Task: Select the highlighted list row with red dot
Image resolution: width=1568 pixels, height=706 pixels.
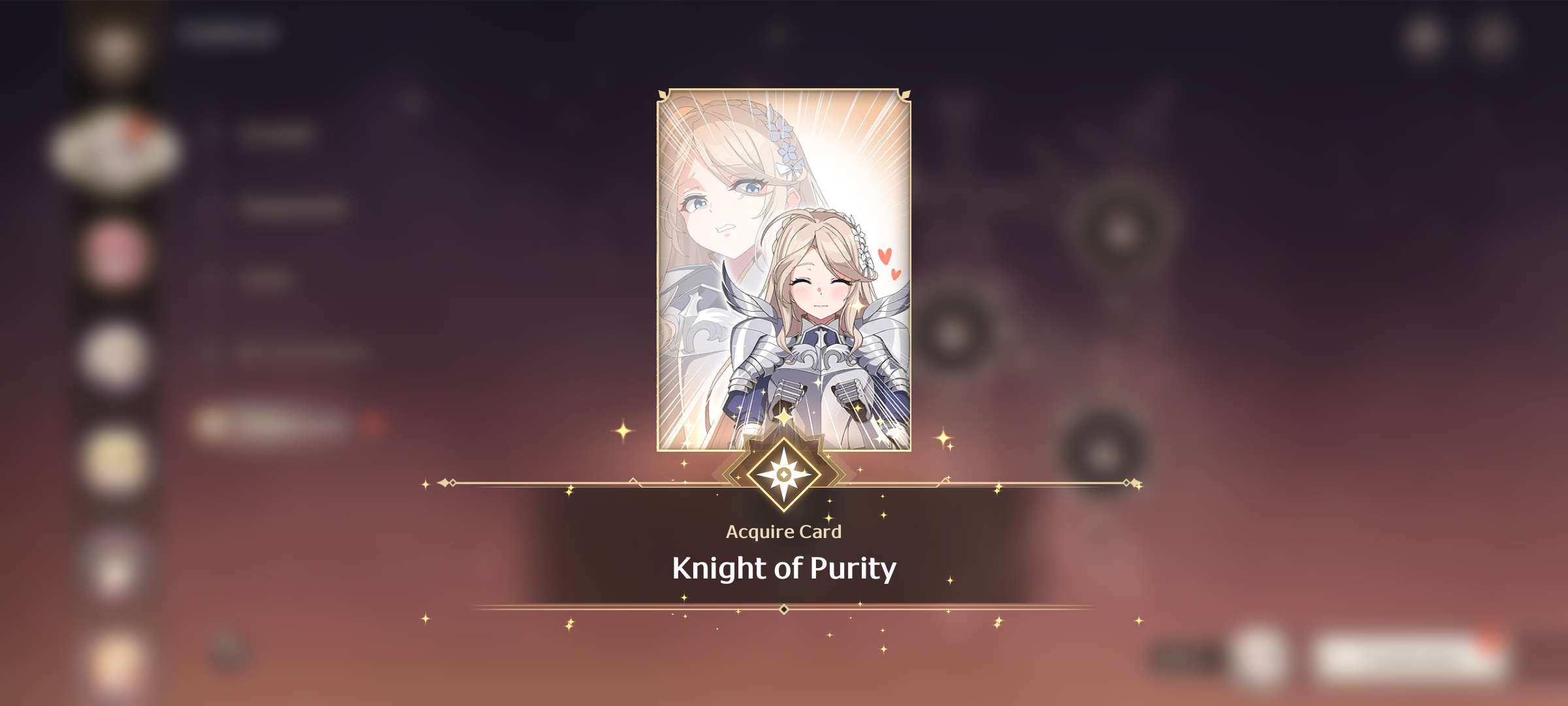Action: pyautogui.click(x=287, y=425)
